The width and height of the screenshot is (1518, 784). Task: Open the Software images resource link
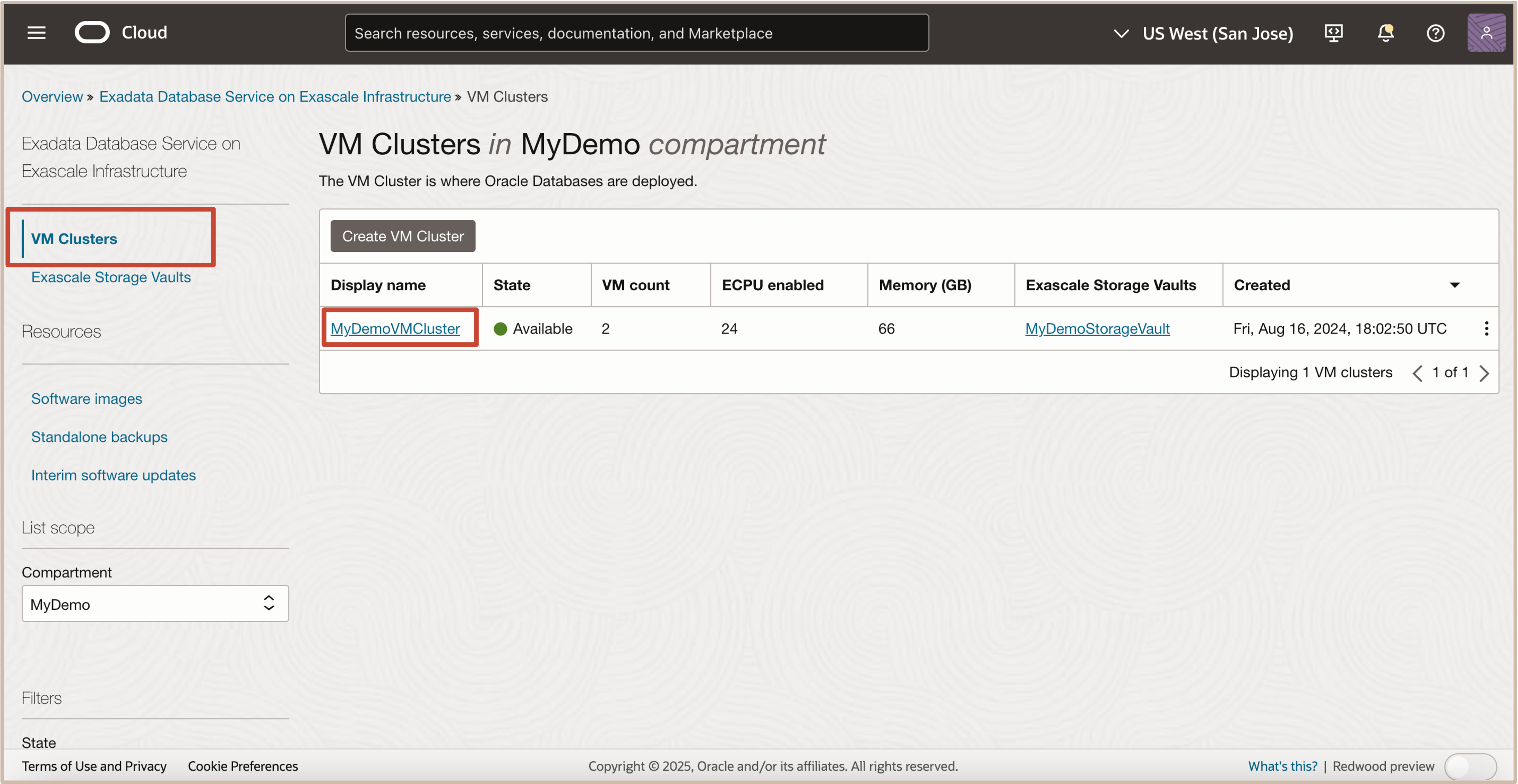(x=87, y=399)
